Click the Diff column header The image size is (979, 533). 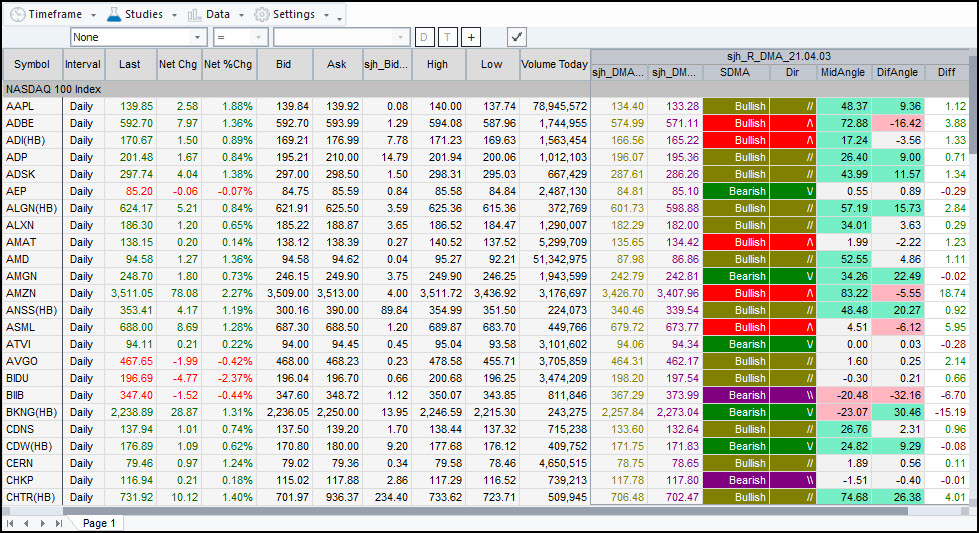947,72
